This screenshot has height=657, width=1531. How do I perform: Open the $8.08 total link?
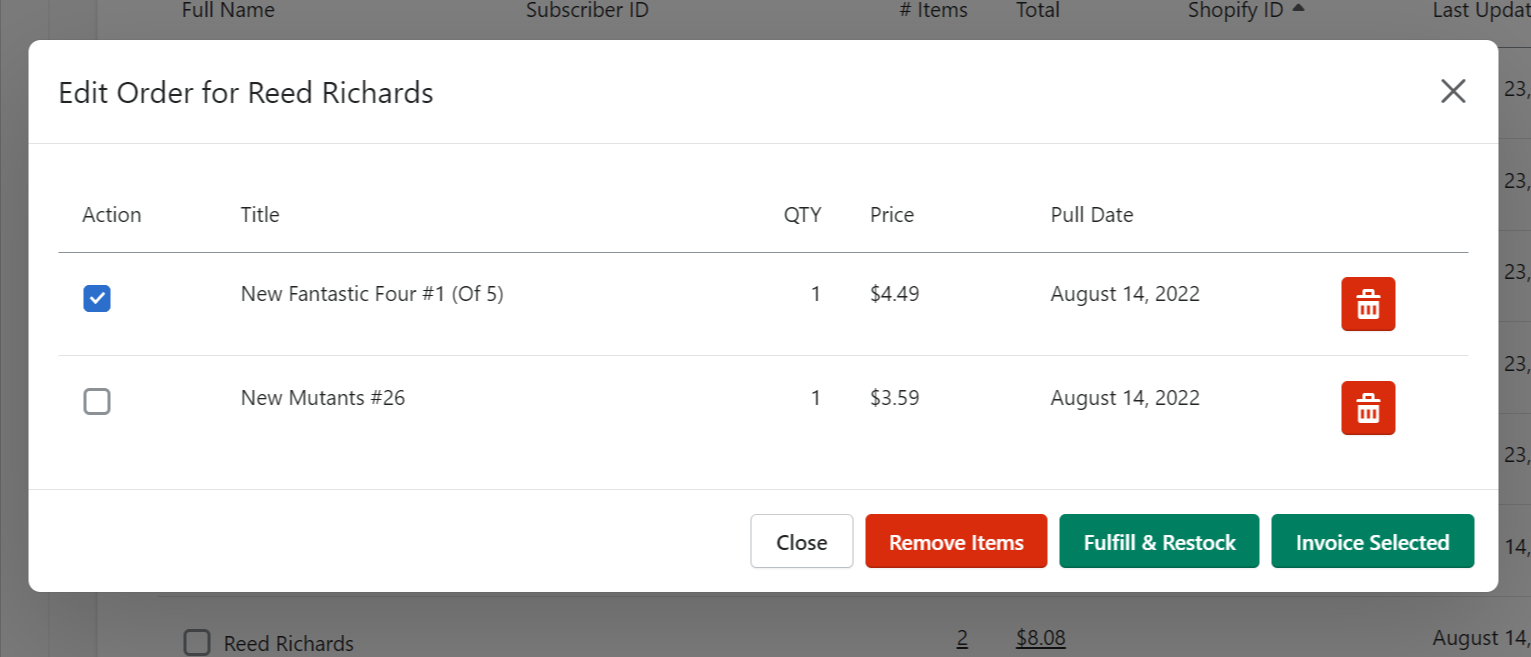coord(1040,639)
